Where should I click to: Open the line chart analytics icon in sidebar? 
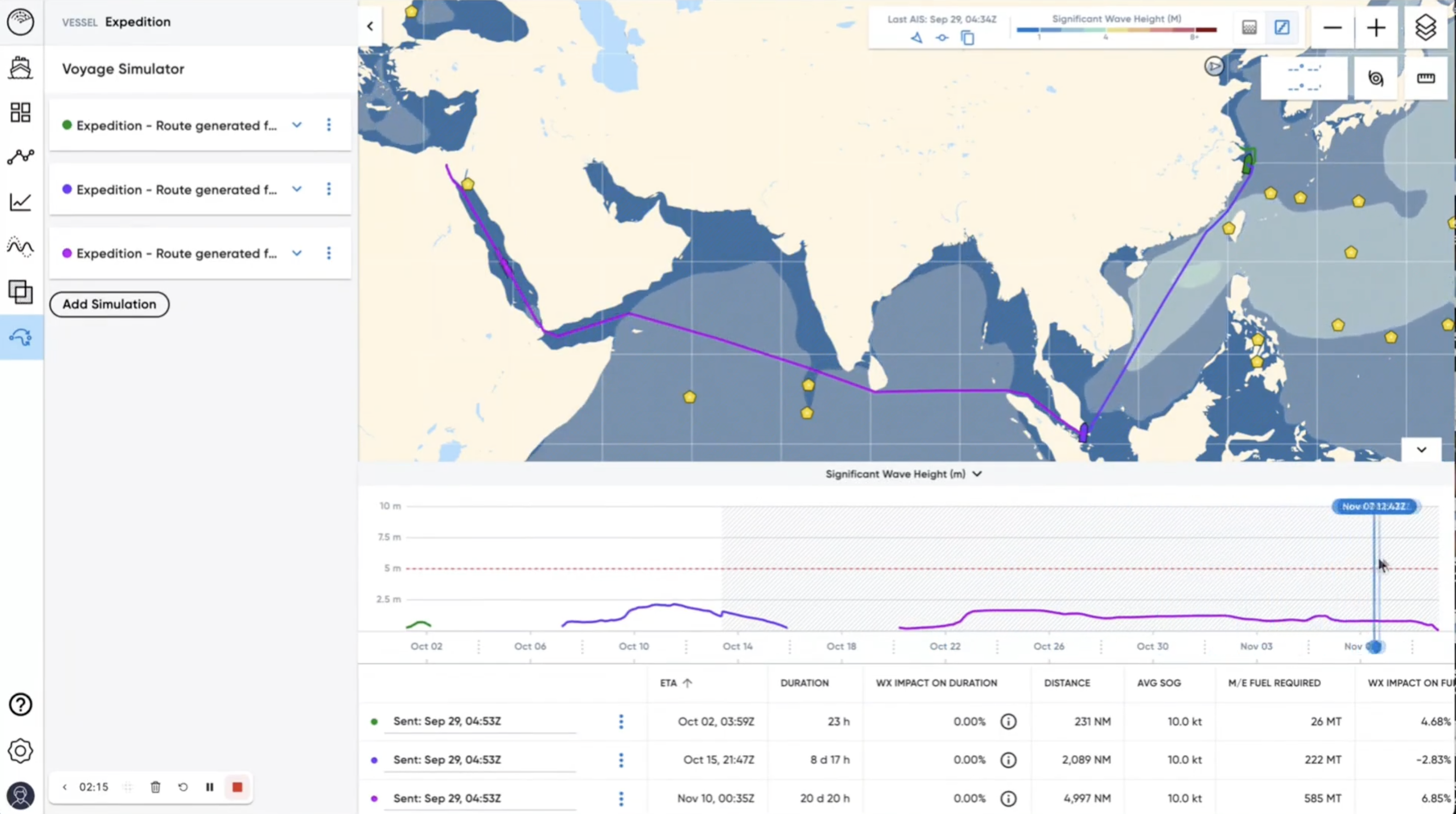(x=21, y=202)
